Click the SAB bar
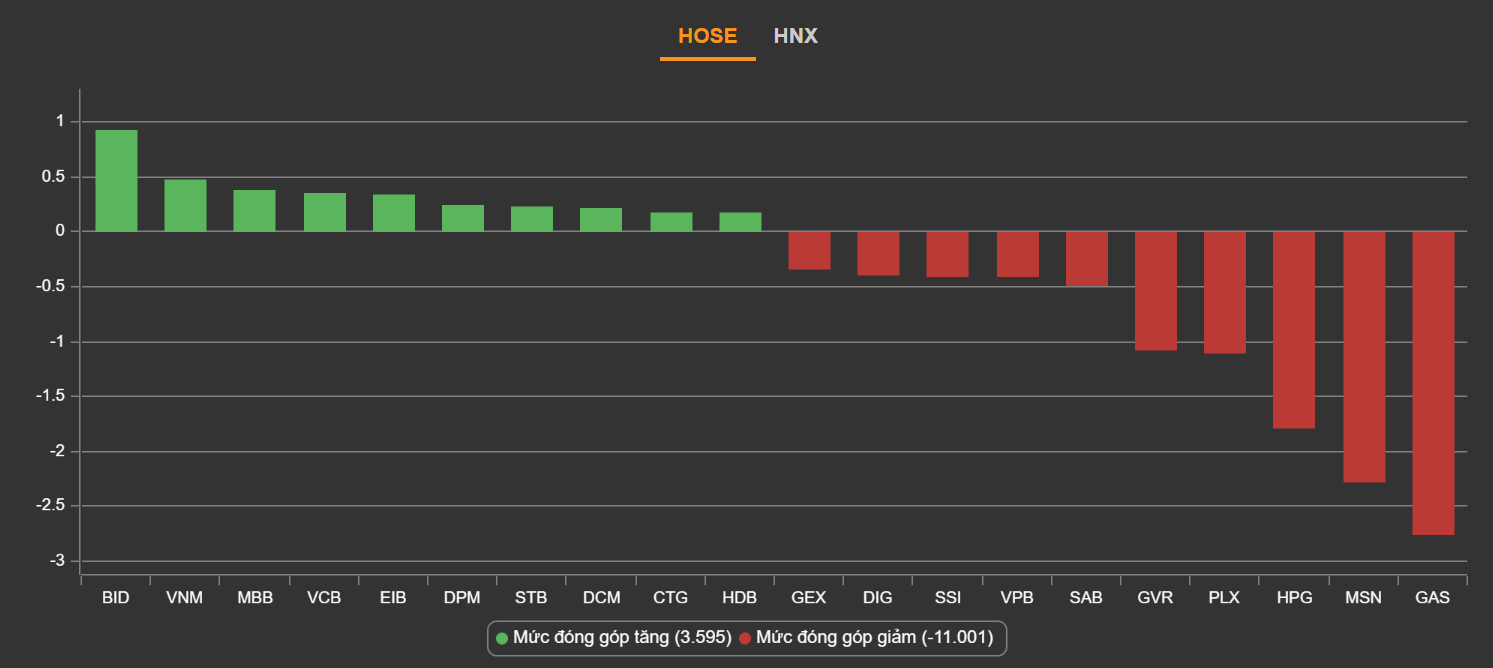Viewport: 1493px width, 668px height. click(x=1086, y=259)
